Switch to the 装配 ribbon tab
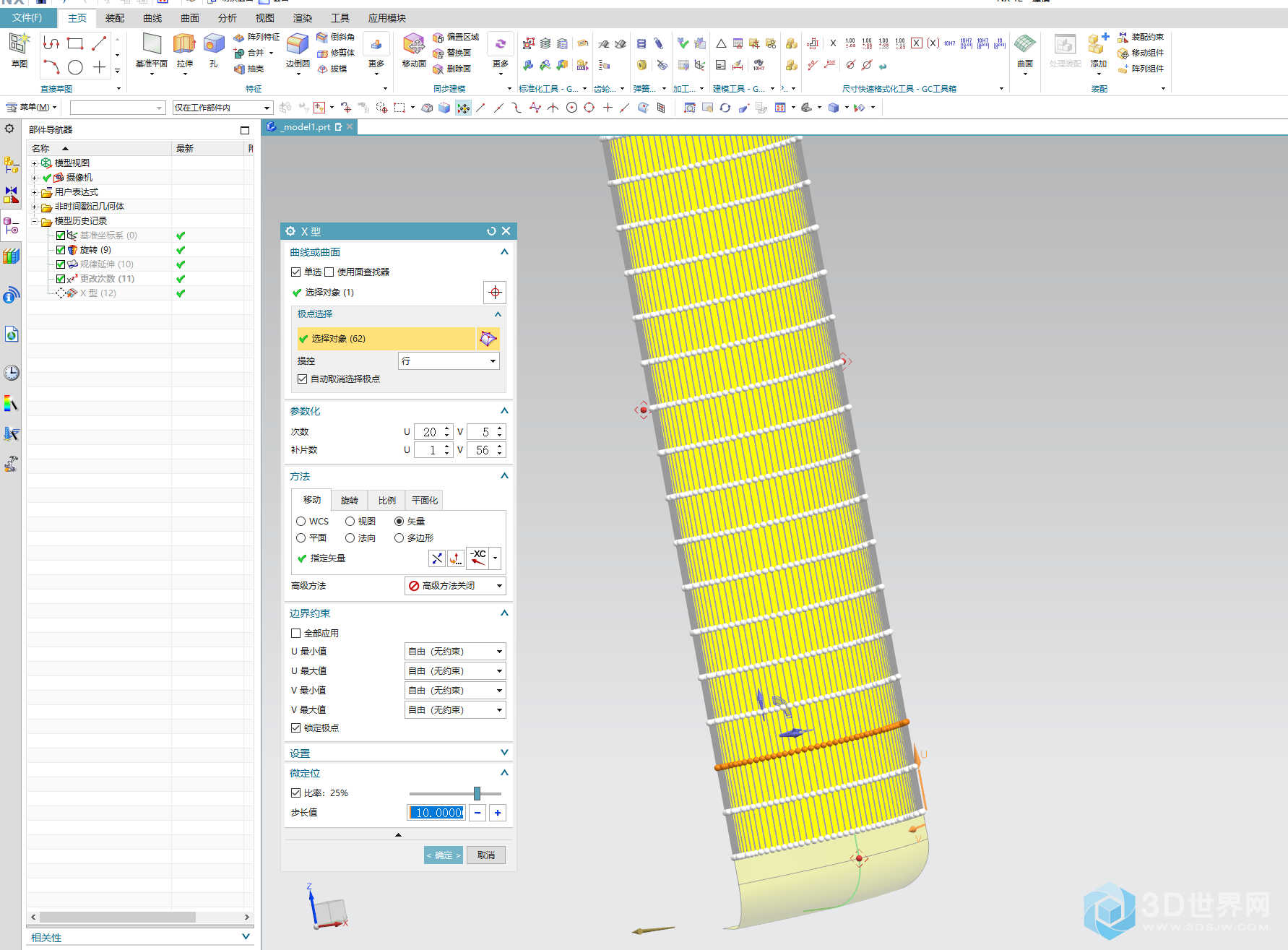 [x=115, y=18]
